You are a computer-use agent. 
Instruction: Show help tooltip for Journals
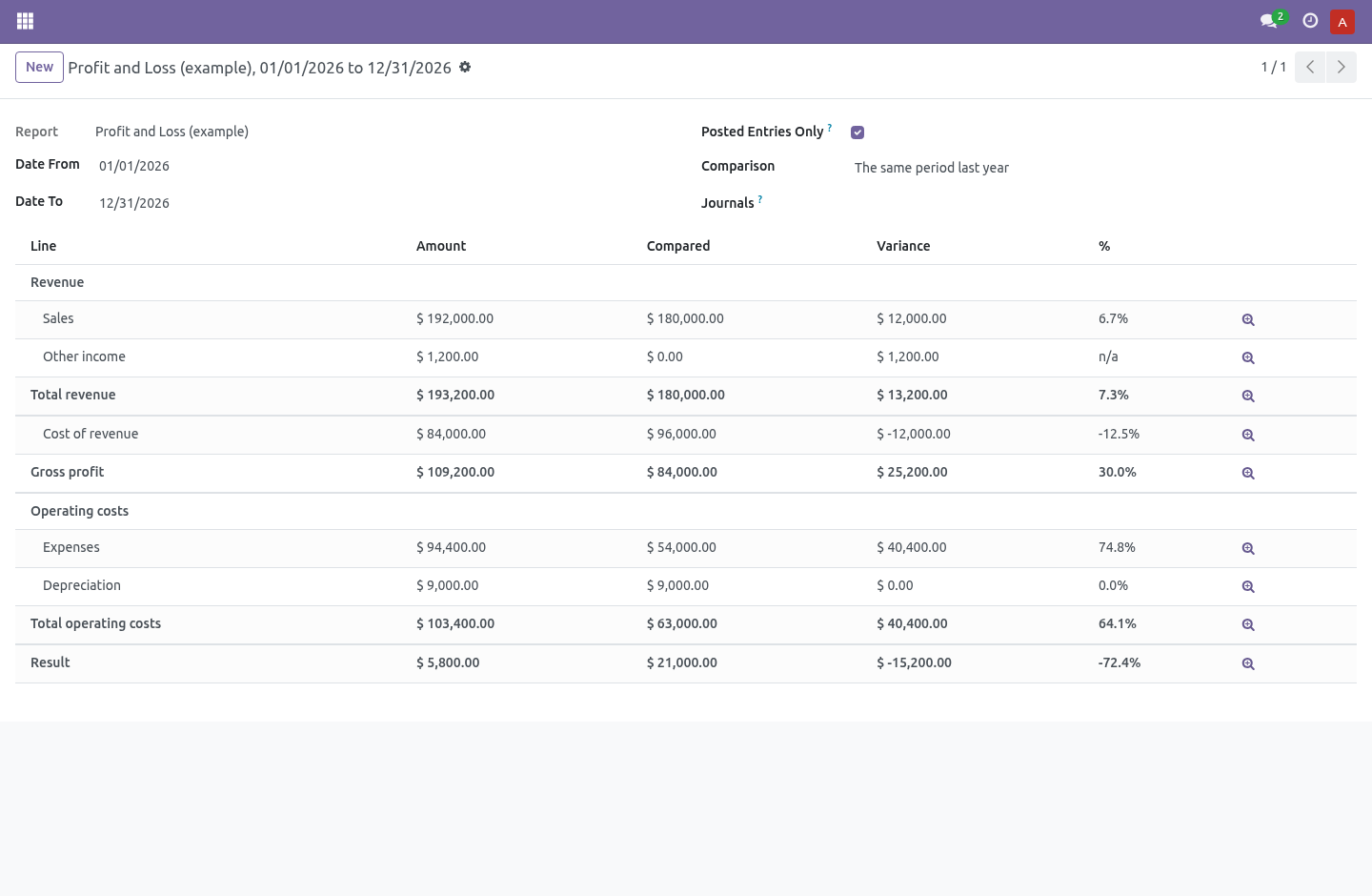(760, 199)
